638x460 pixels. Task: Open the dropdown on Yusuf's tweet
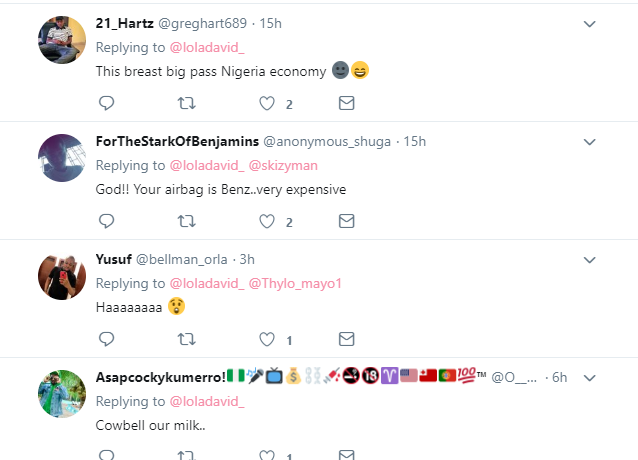[x=590, y=259]
